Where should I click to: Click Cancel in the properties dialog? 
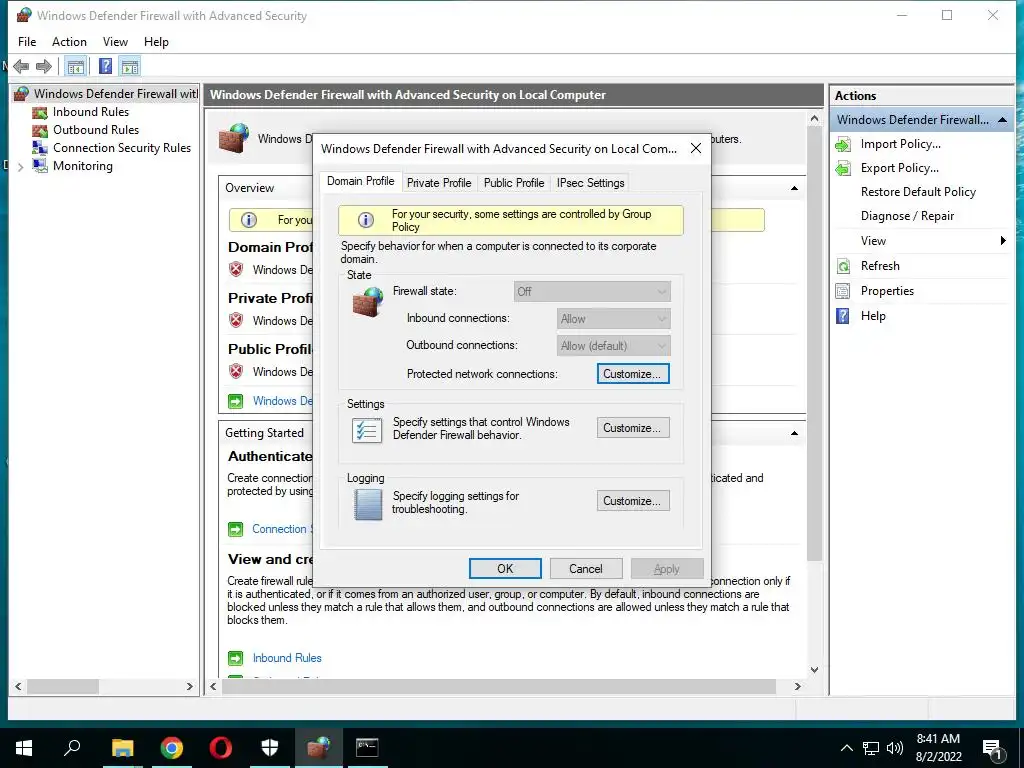586,569
